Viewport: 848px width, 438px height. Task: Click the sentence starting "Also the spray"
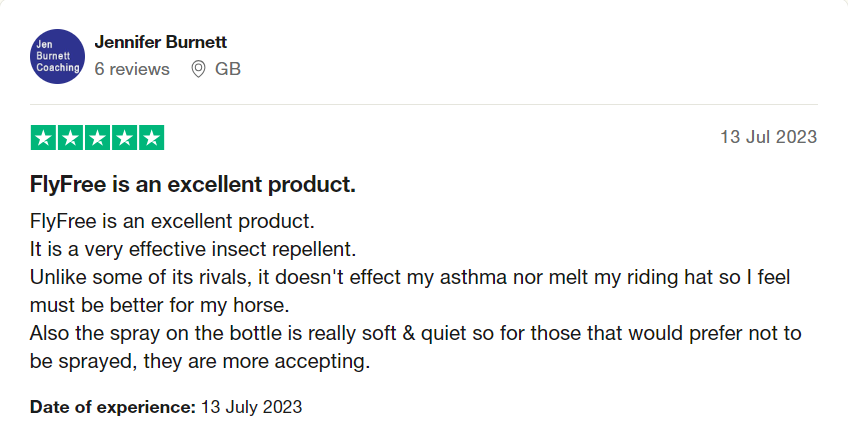click(416, 332)
